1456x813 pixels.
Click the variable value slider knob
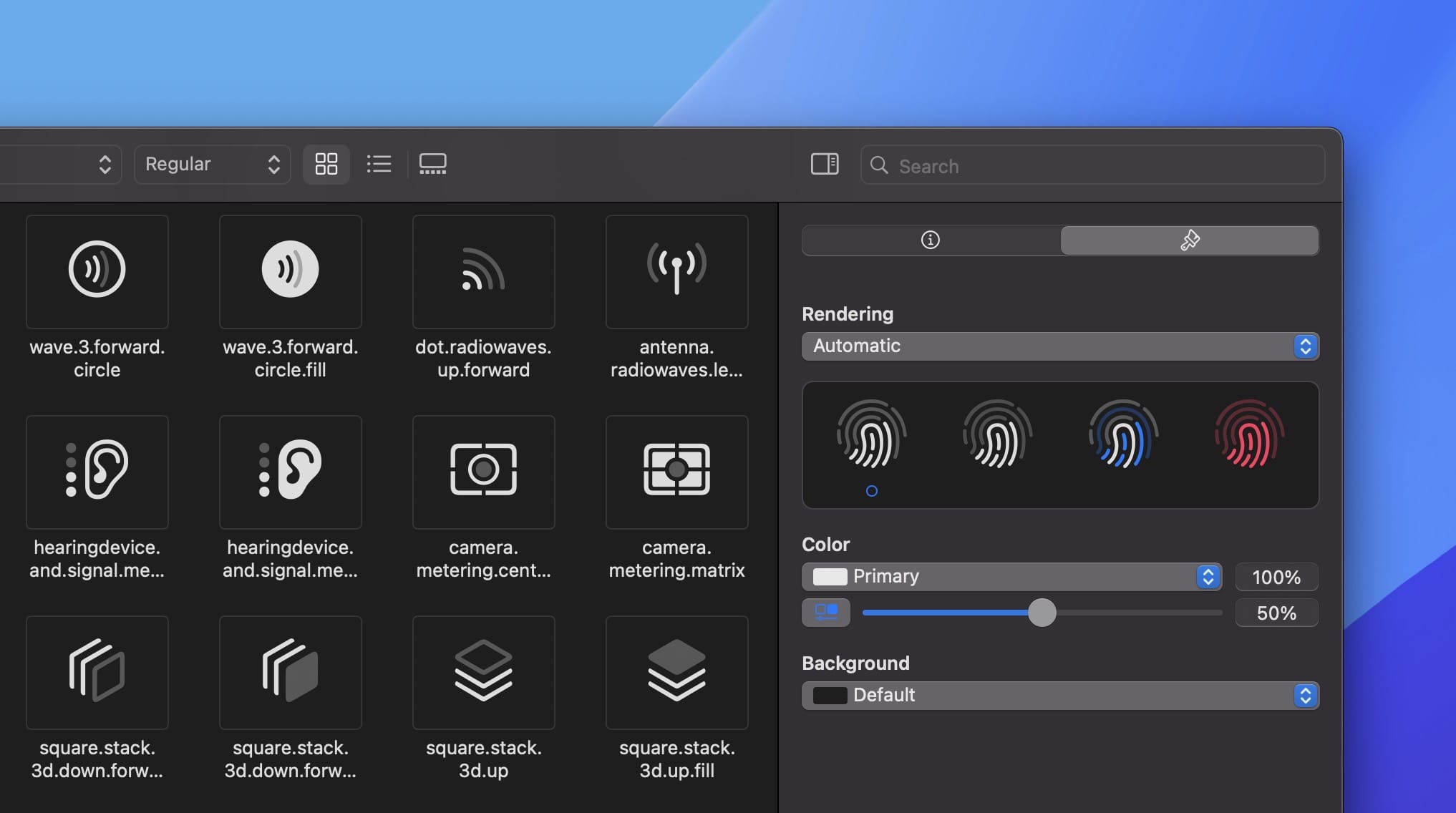point(1042,613)
